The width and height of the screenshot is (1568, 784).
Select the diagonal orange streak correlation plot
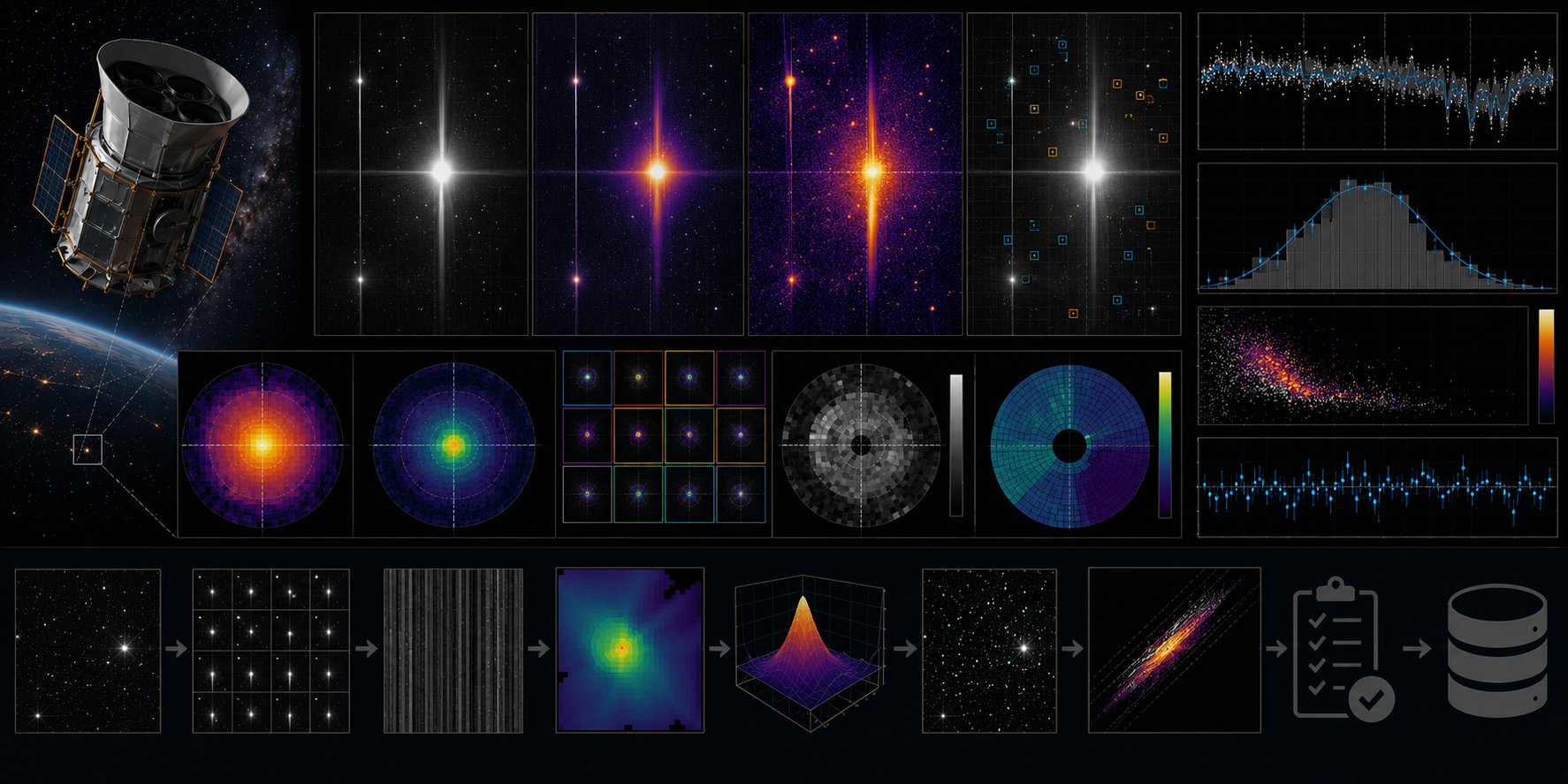click(x=1175, y=651)
